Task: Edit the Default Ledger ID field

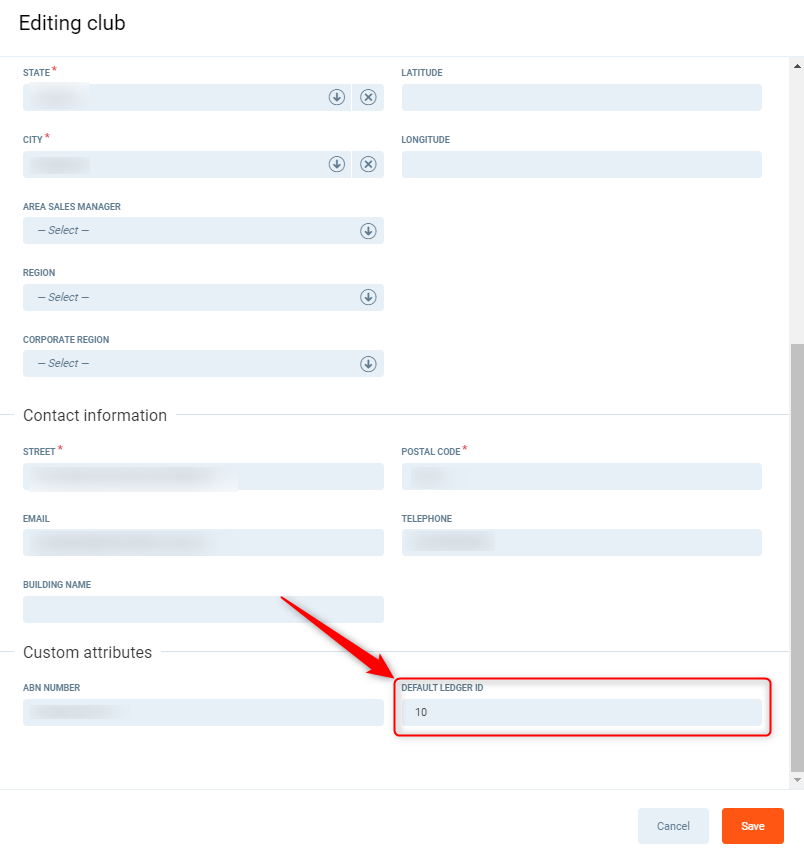Action: point(581,712)
